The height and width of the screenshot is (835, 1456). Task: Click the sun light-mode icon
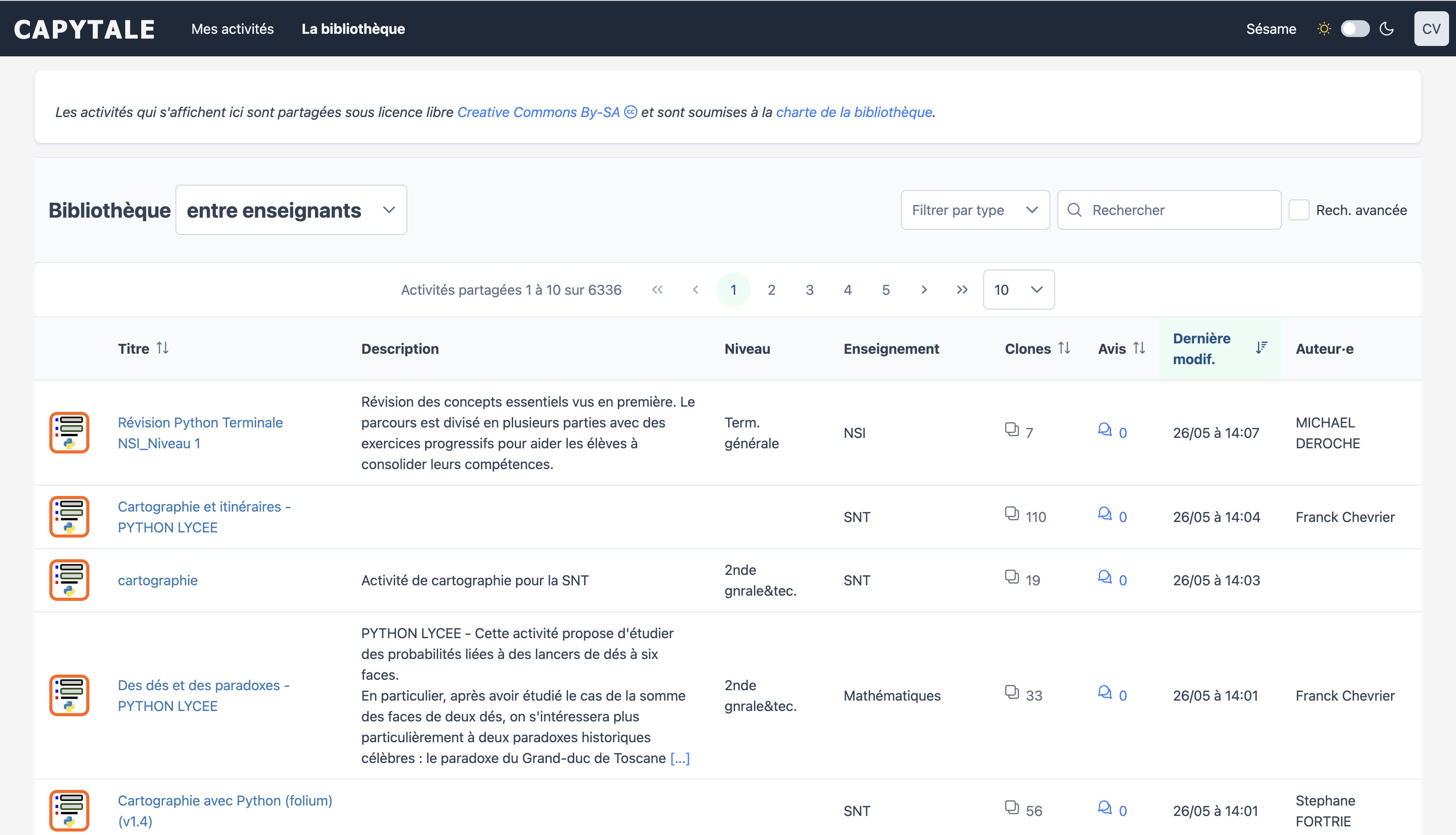1323,29
